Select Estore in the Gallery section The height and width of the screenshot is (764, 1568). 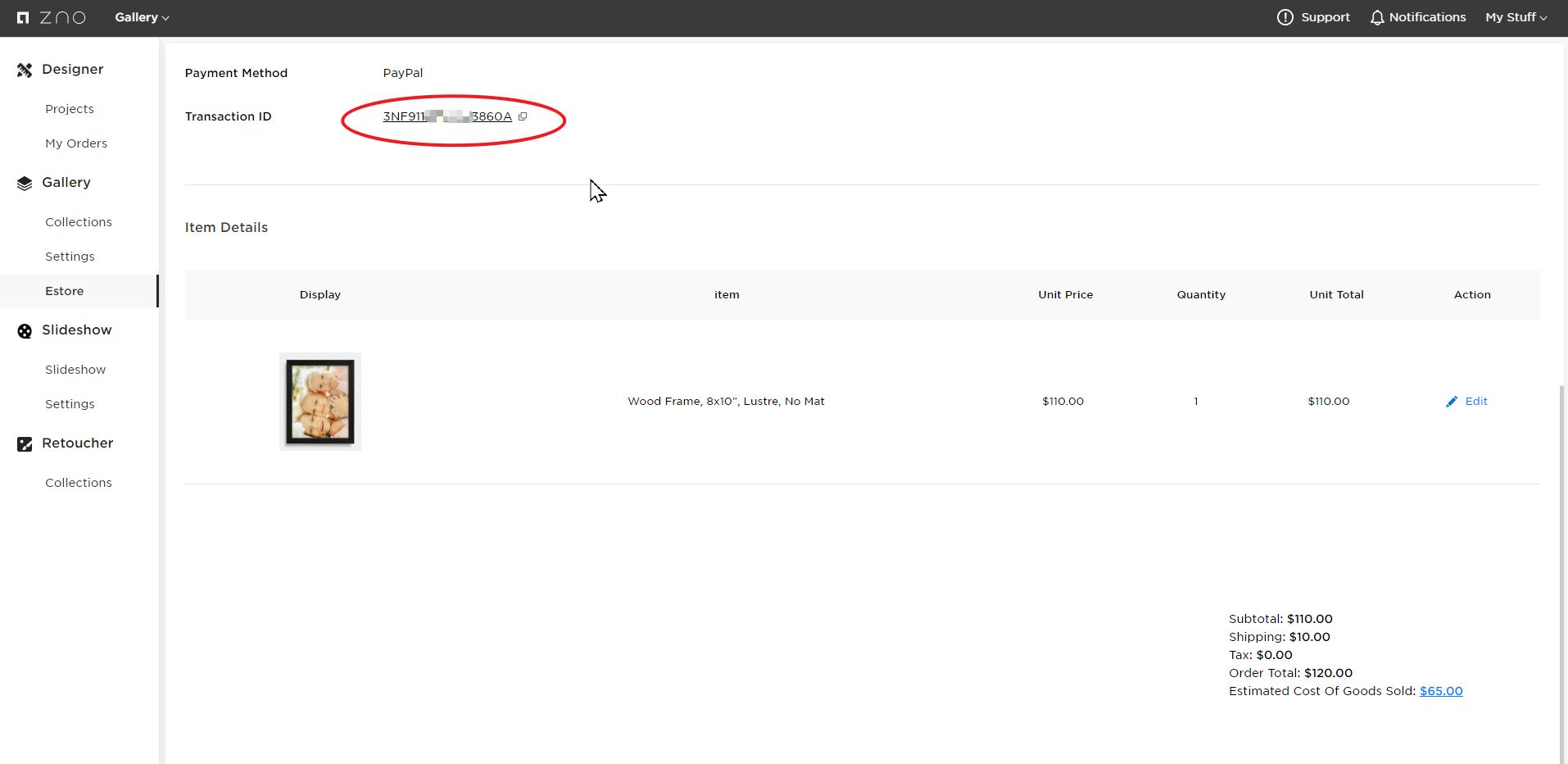point(65,291)
